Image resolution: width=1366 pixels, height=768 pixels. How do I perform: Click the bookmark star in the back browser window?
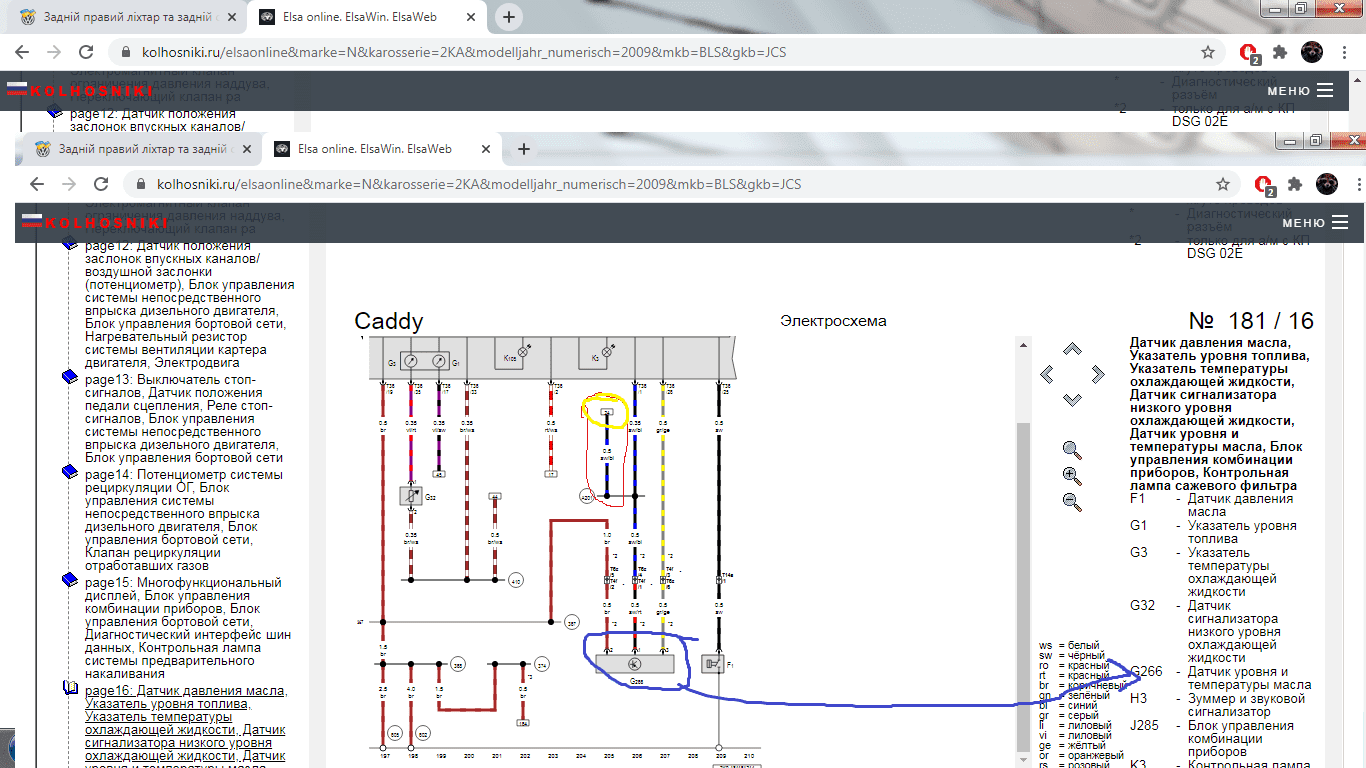(x=1208, y=52)
